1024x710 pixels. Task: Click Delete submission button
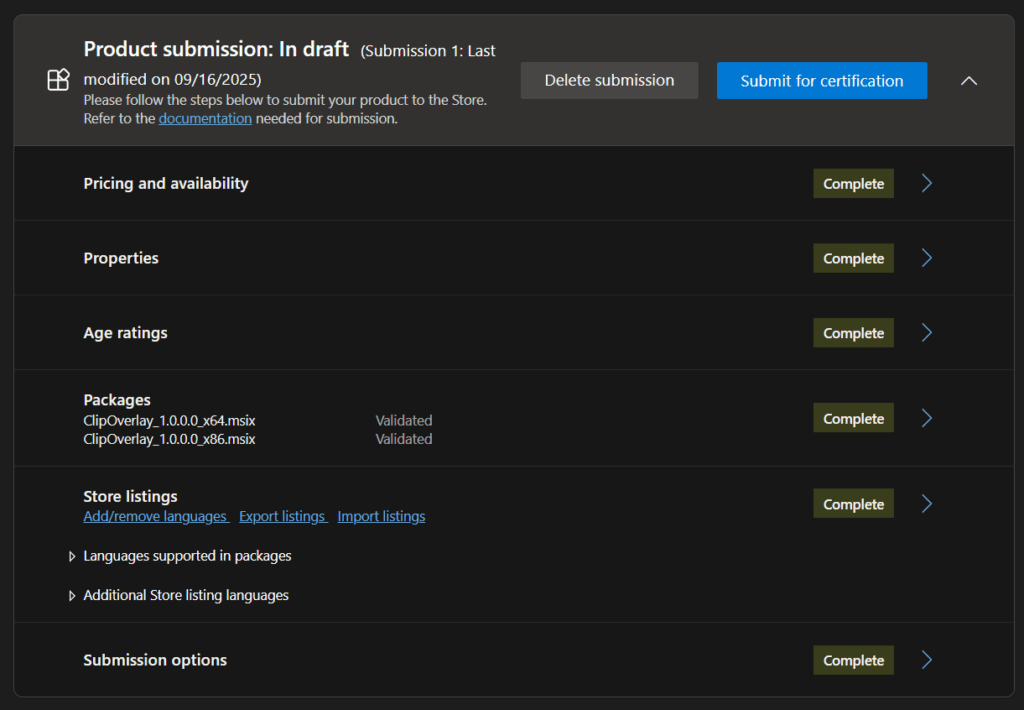pyautogui.click(x=609, y=80)
